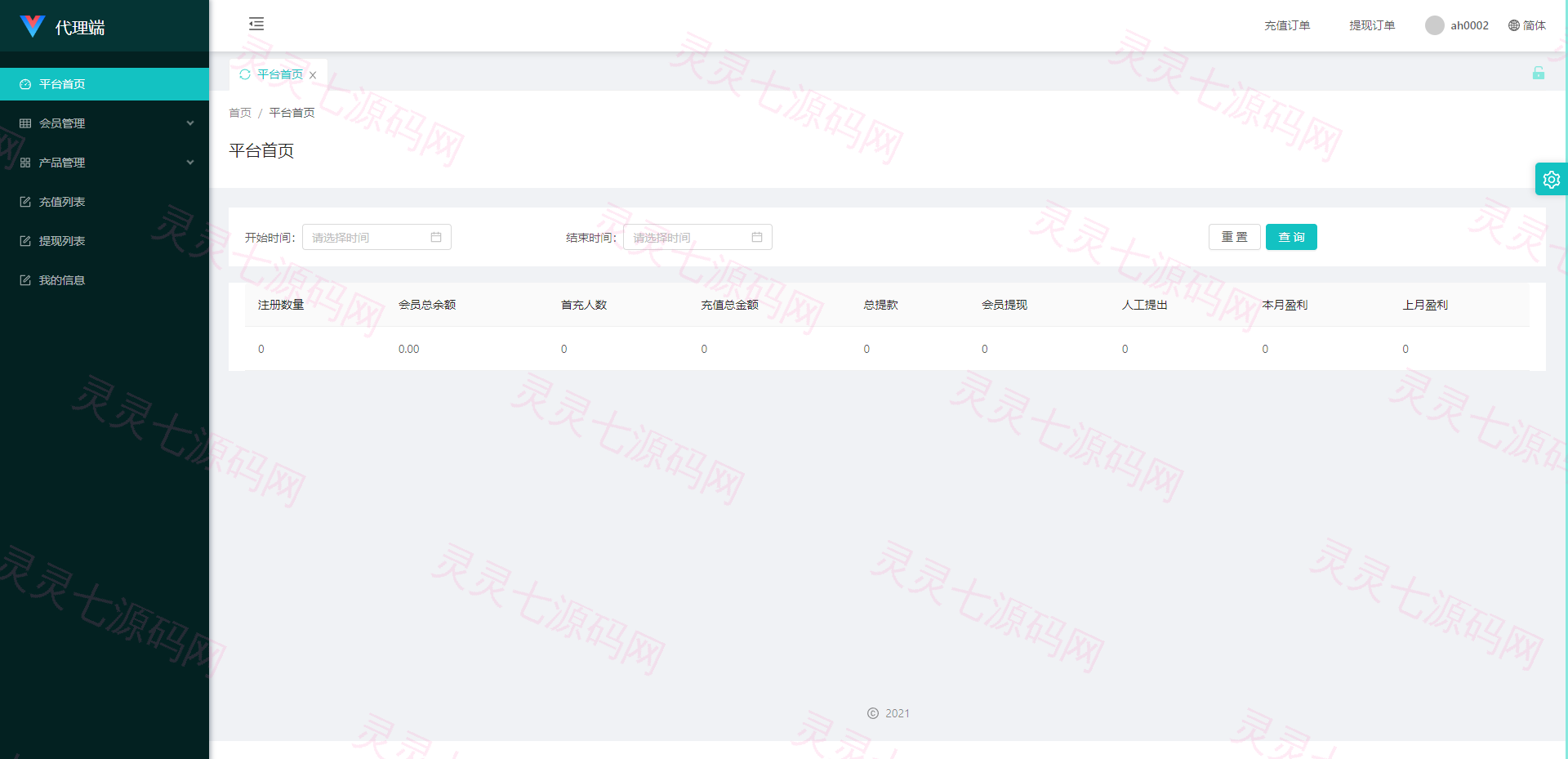
Task: Click the 提现订单 link in the header
Action: tap(1372, 25)
